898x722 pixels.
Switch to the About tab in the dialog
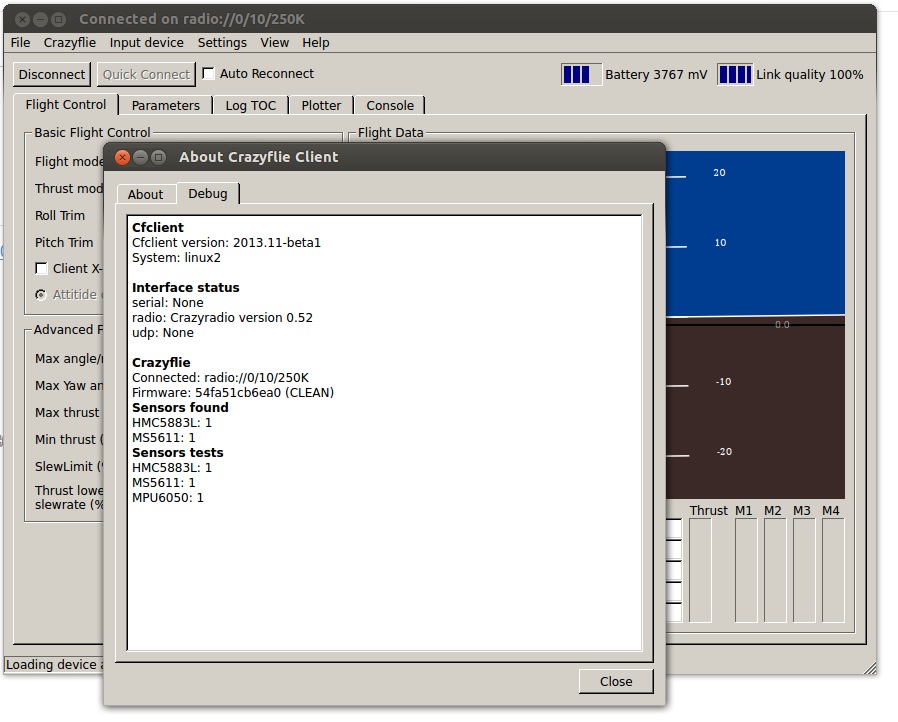[x=145, y=195]
